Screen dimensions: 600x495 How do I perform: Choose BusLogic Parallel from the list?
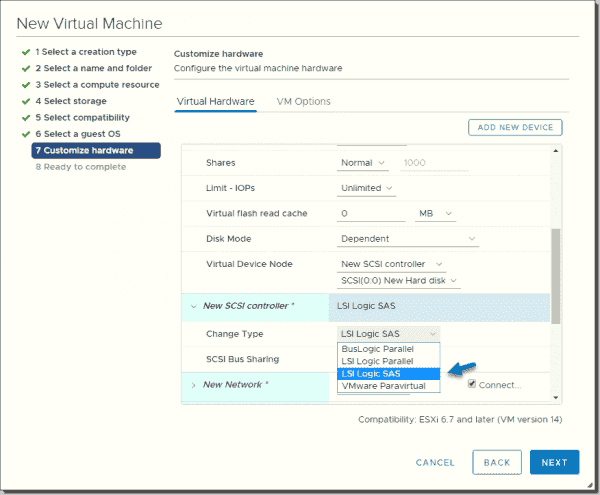point(388,349)
